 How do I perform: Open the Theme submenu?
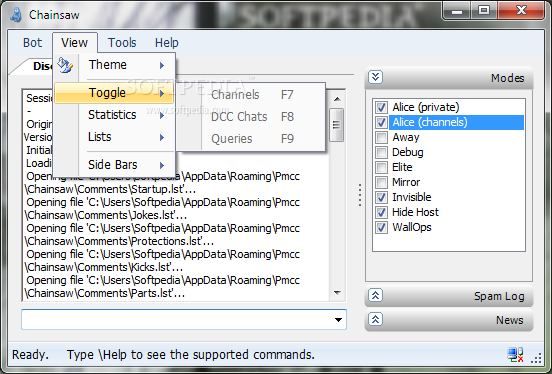115,65
